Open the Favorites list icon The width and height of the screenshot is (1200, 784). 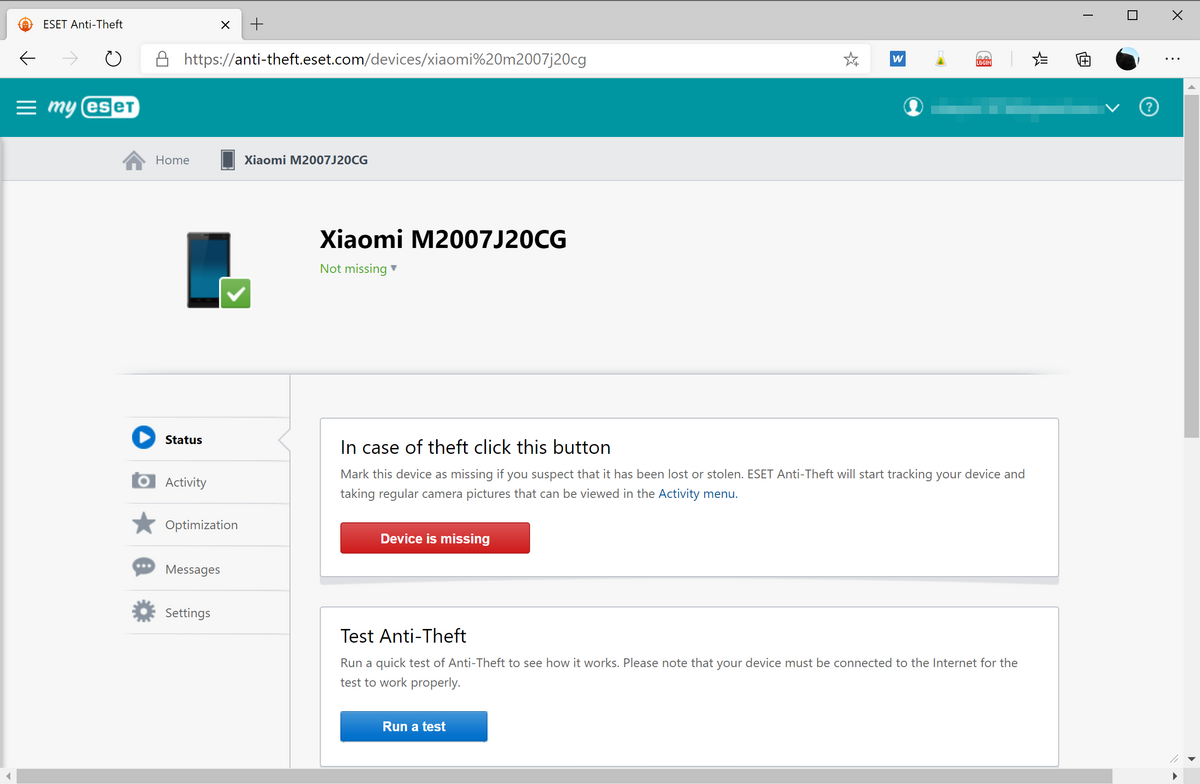pyautogui.click(x=1040, y=59)
